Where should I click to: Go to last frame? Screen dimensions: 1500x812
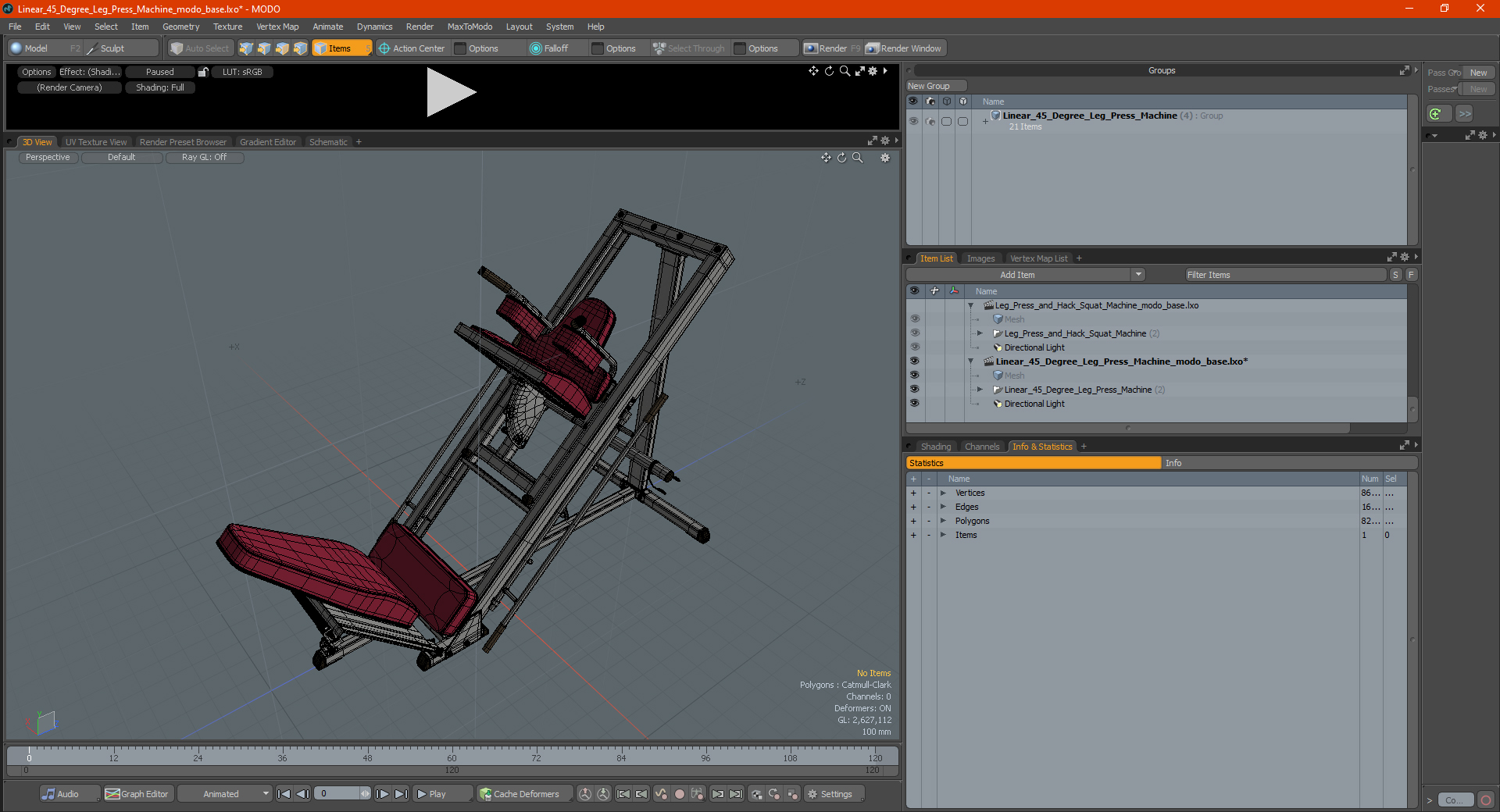(x=401, y=794)
